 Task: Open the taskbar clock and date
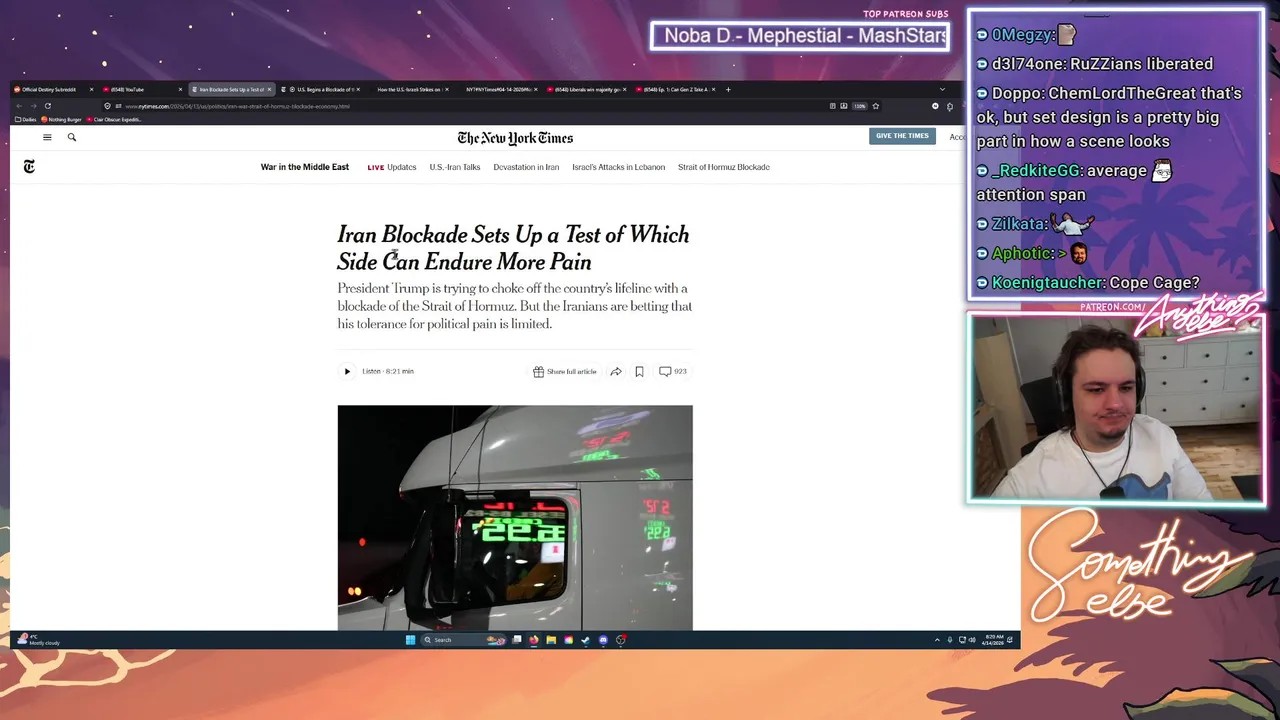click(x=993, y=640)
